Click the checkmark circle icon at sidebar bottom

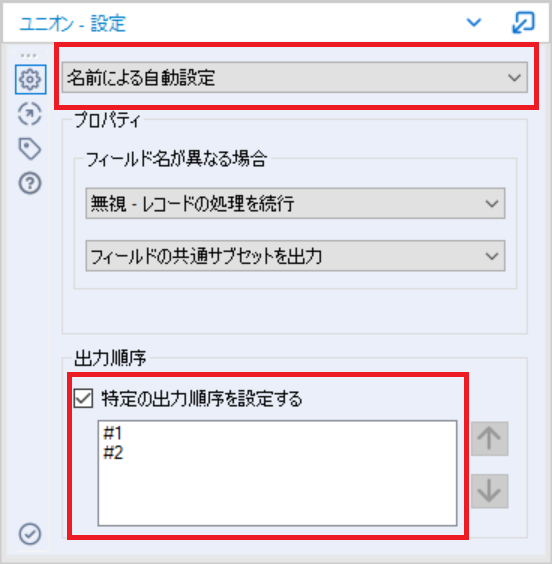tap(30, 534)
